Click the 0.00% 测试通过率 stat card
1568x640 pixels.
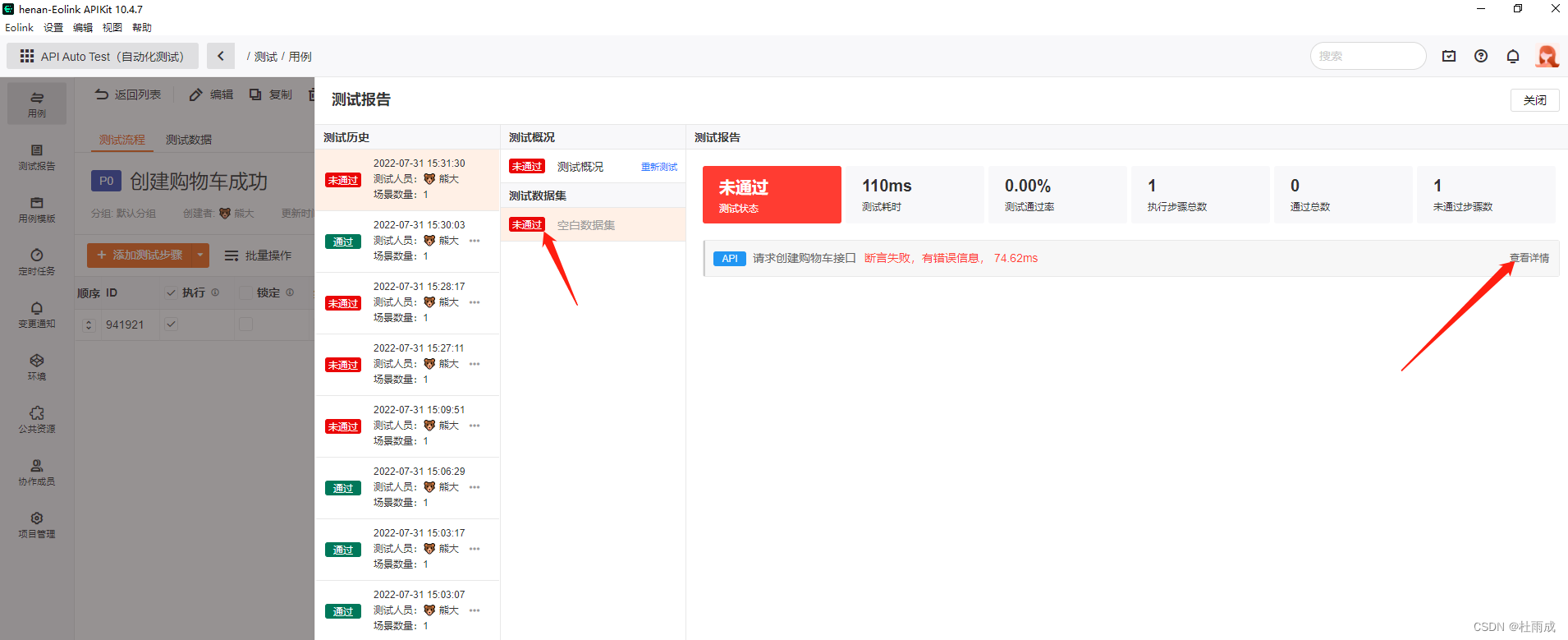point(1057,195)
